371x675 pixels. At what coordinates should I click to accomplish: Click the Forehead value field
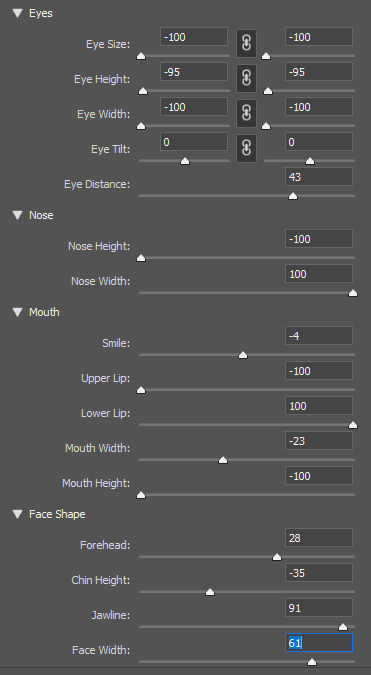[319, 538]
